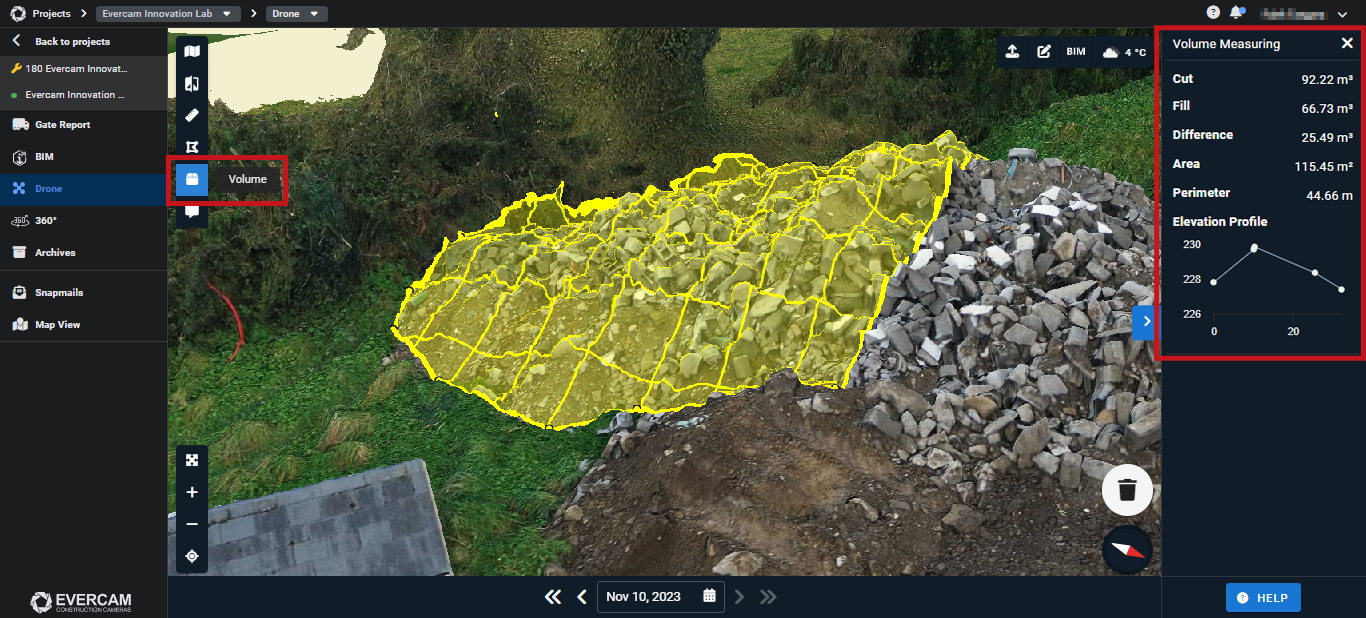Click the Volume Measuring panel title
This screenshot has width=1366, height=618.
pyautogui.click(x=1226, y=44)
